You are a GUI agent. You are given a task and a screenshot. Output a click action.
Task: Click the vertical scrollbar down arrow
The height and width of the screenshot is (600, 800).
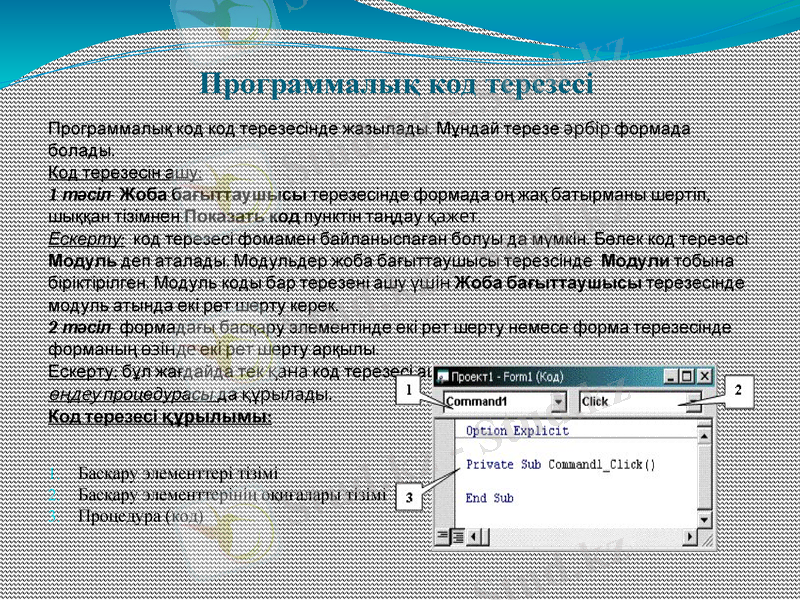tap(703, 519)
